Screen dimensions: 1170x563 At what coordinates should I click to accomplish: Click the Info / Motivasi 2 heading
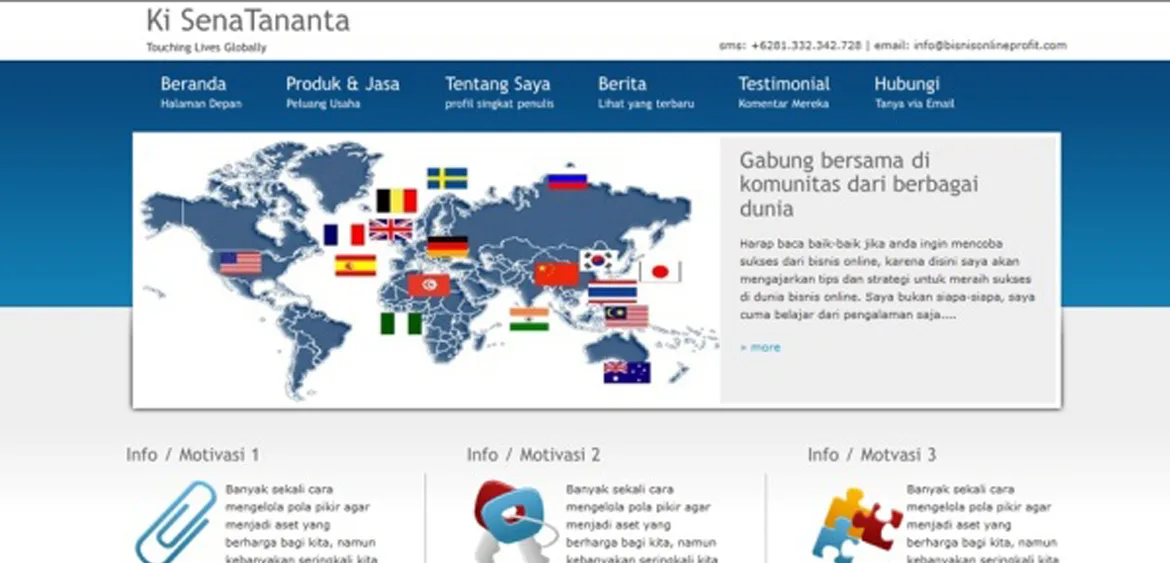(x=534, y=454)
